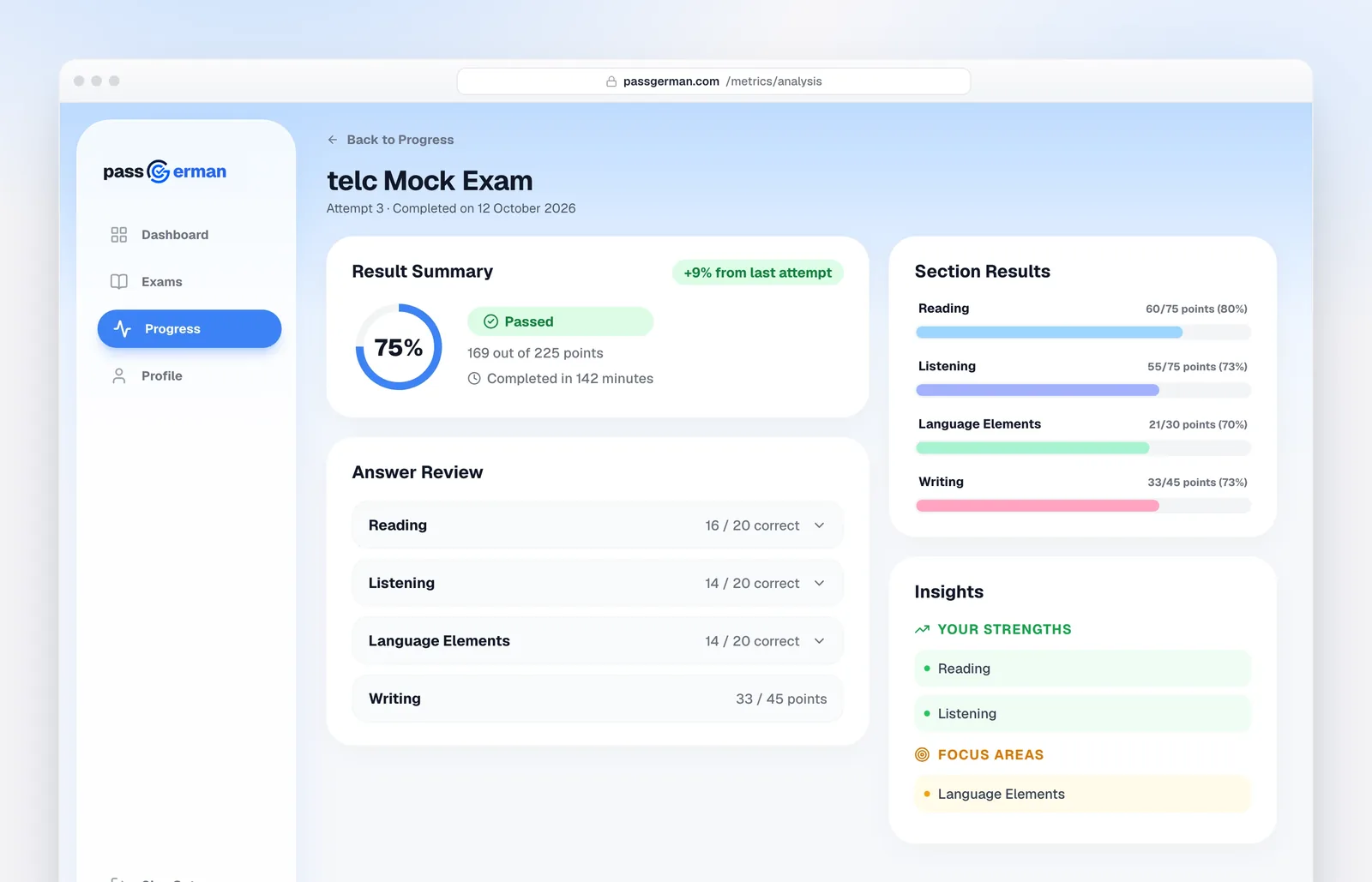Click the back arrow icon
Screen dimensions: 1372x882
click(333, 140)
